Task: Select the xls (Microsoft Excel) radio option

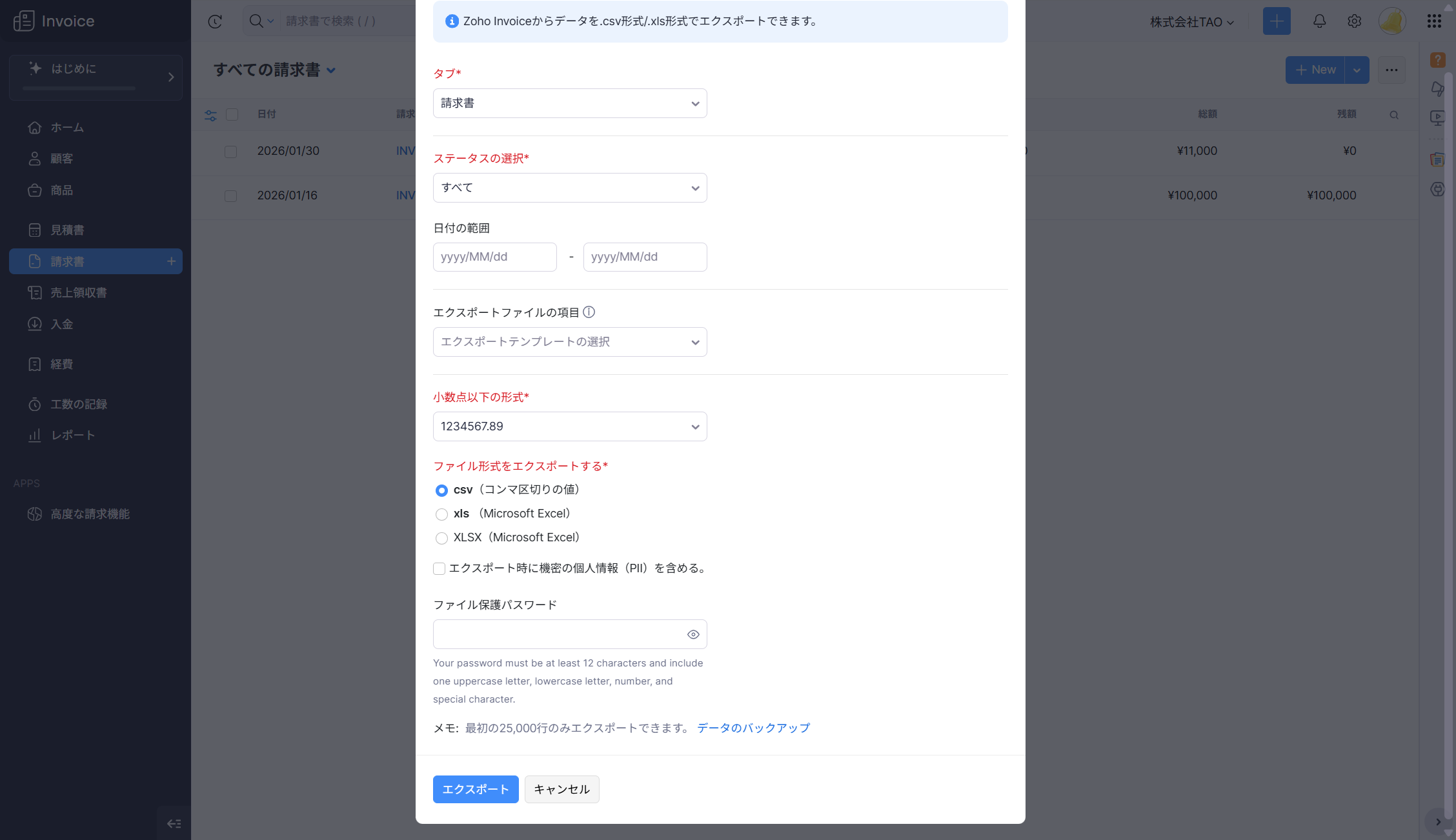Action: coord(441,514)
